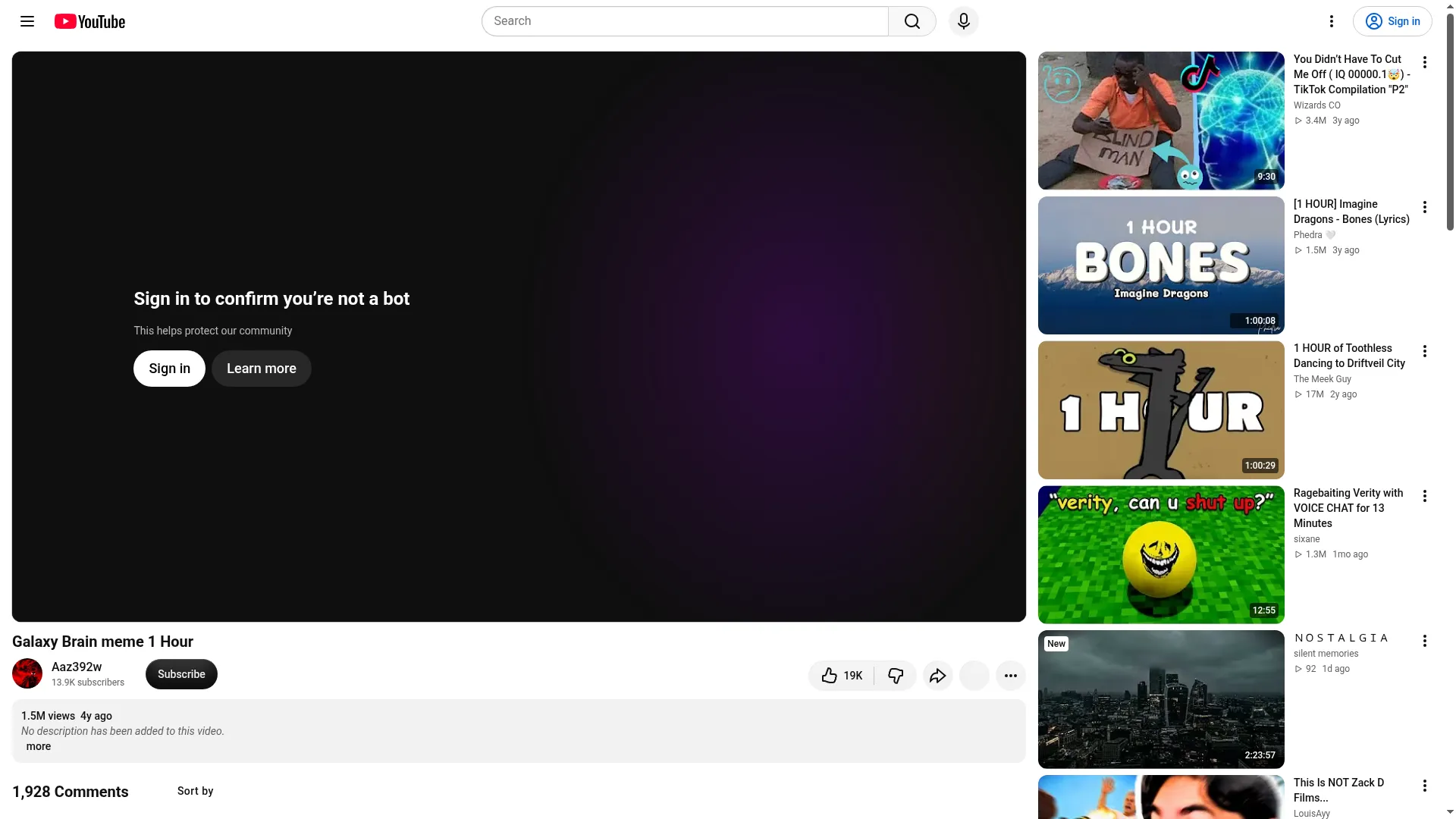Click the scrollbar down arrow
The width and height of the screenshot is (1456, 819).
(x=1450, y=812)
